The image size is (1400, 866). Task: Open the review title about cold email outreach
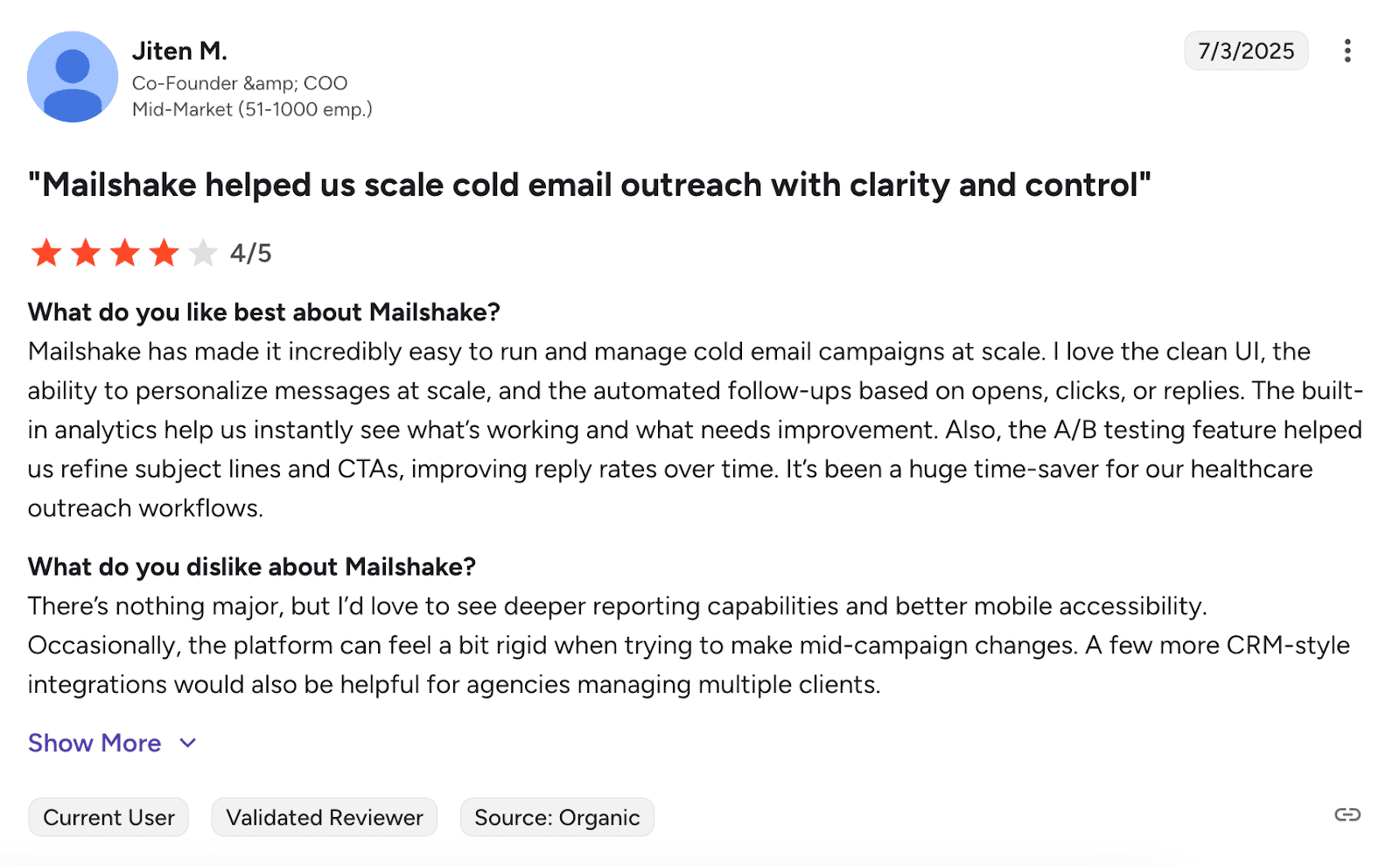point(589,185)
